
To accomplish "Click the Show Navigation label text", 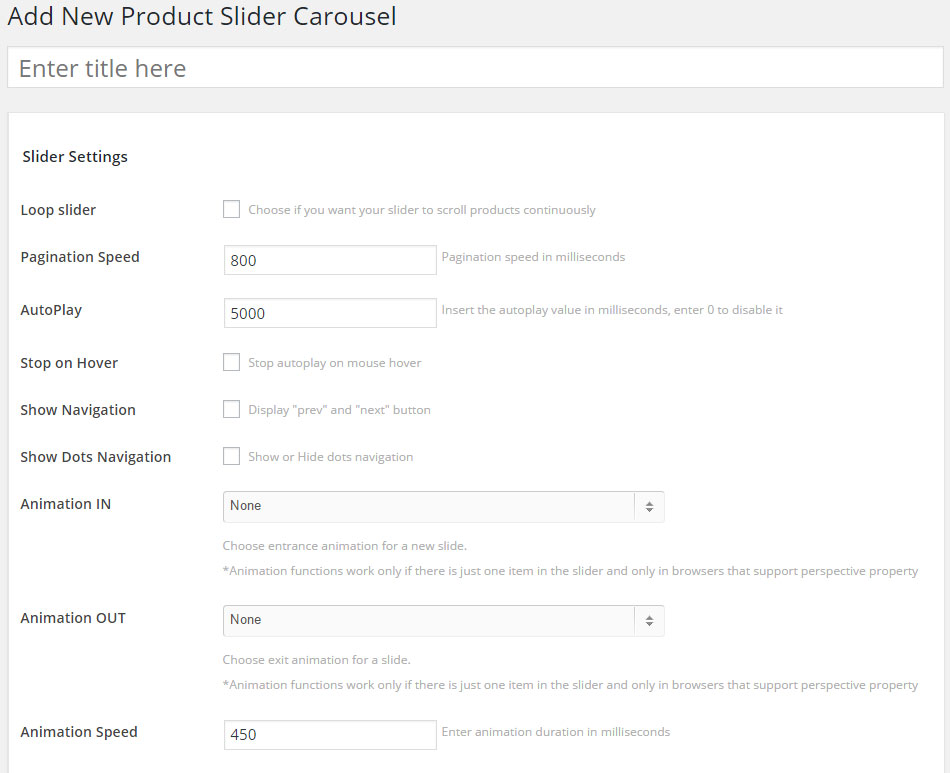I will (78, 410).
